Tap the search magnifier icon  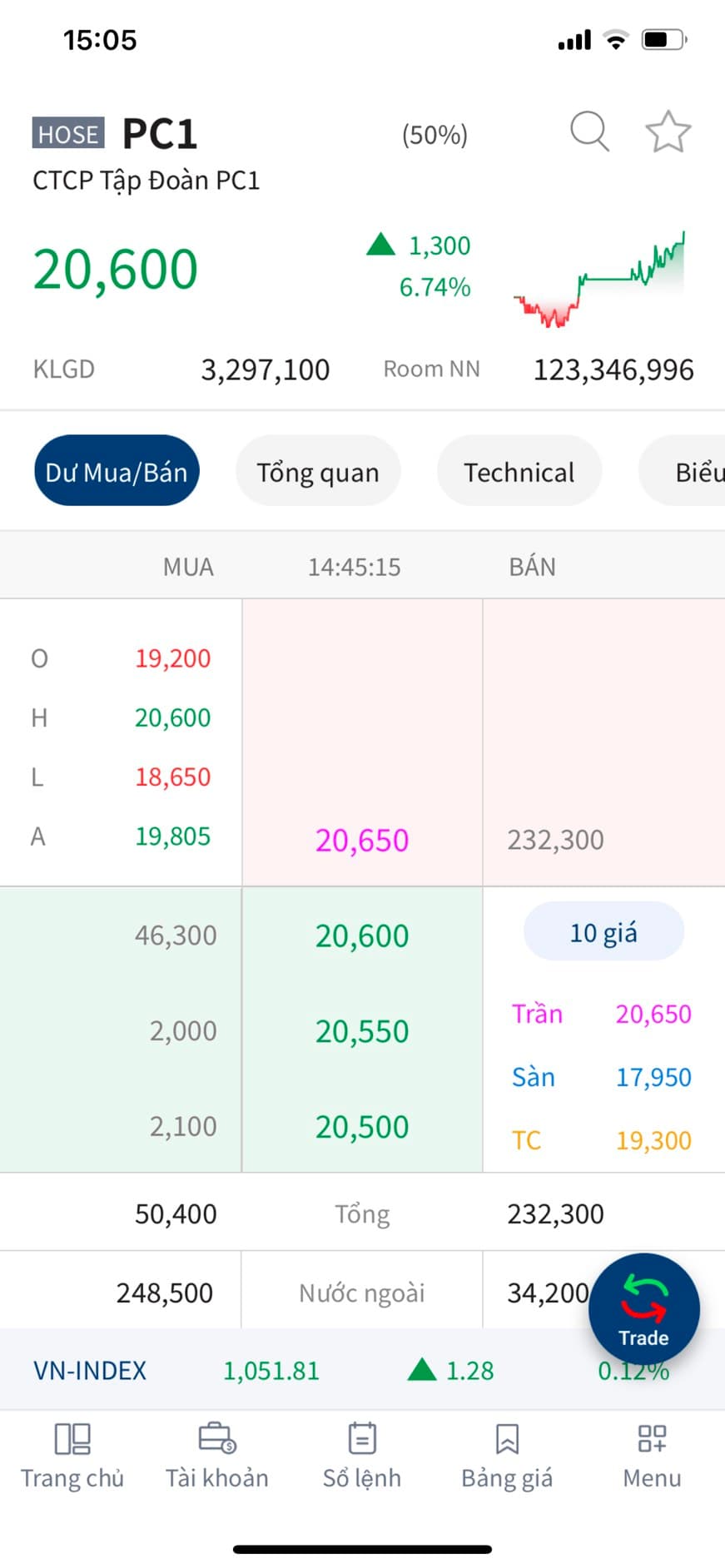(589, 131)
